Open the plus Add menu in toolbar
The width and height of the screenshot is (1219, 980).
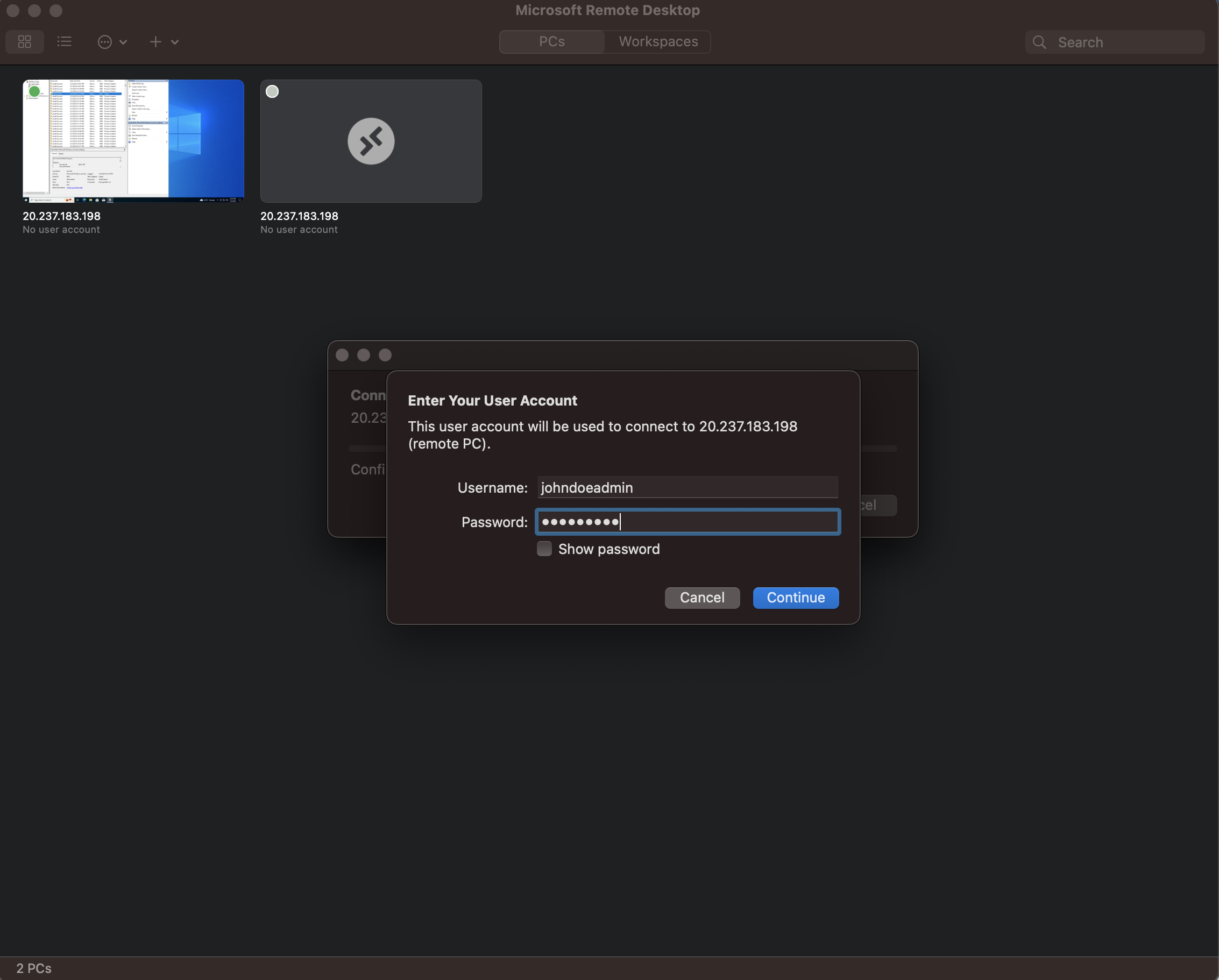pyautogui.click(x=164, y=42)
